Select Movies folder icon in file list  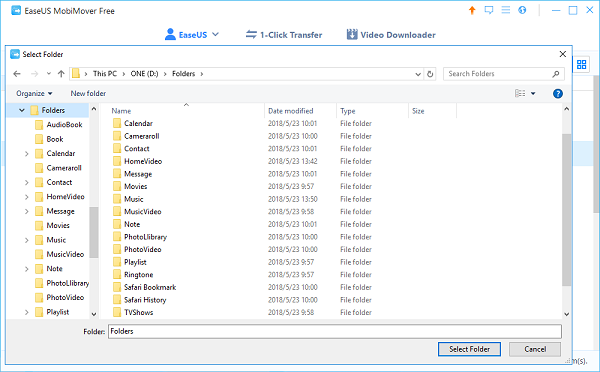pyautogui.click(x=117, y=186)
